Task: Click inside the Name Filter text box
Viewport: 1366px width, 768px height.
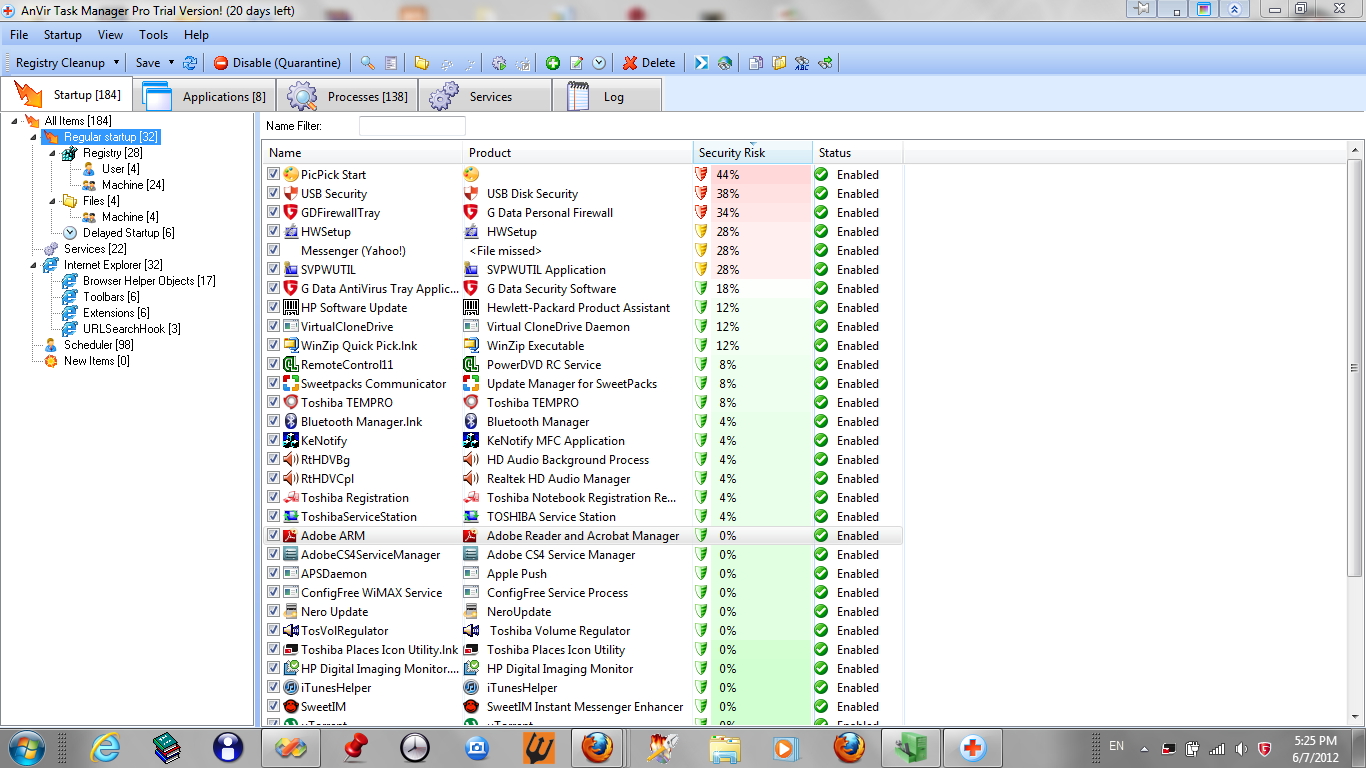Action: tap(412, 126)
